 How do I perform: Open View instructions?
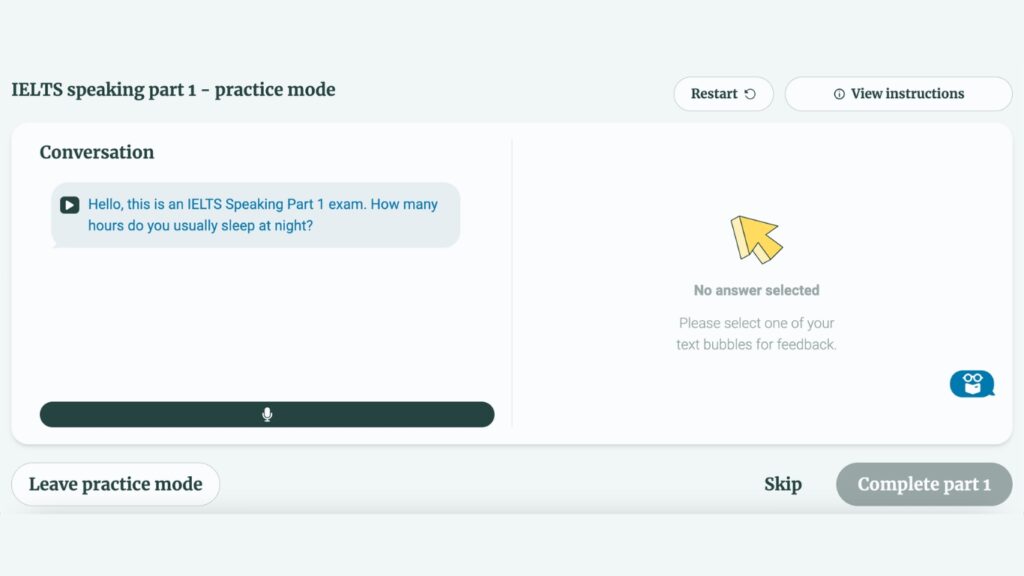pyautogui.click(x=898, y=93)
